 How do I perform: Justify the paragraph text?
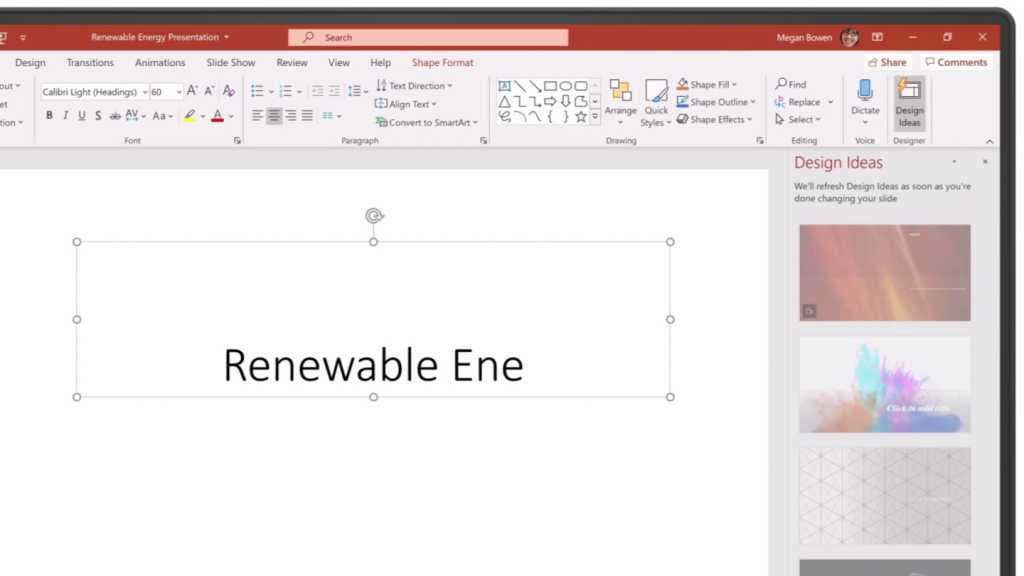[x=307, y=116]
